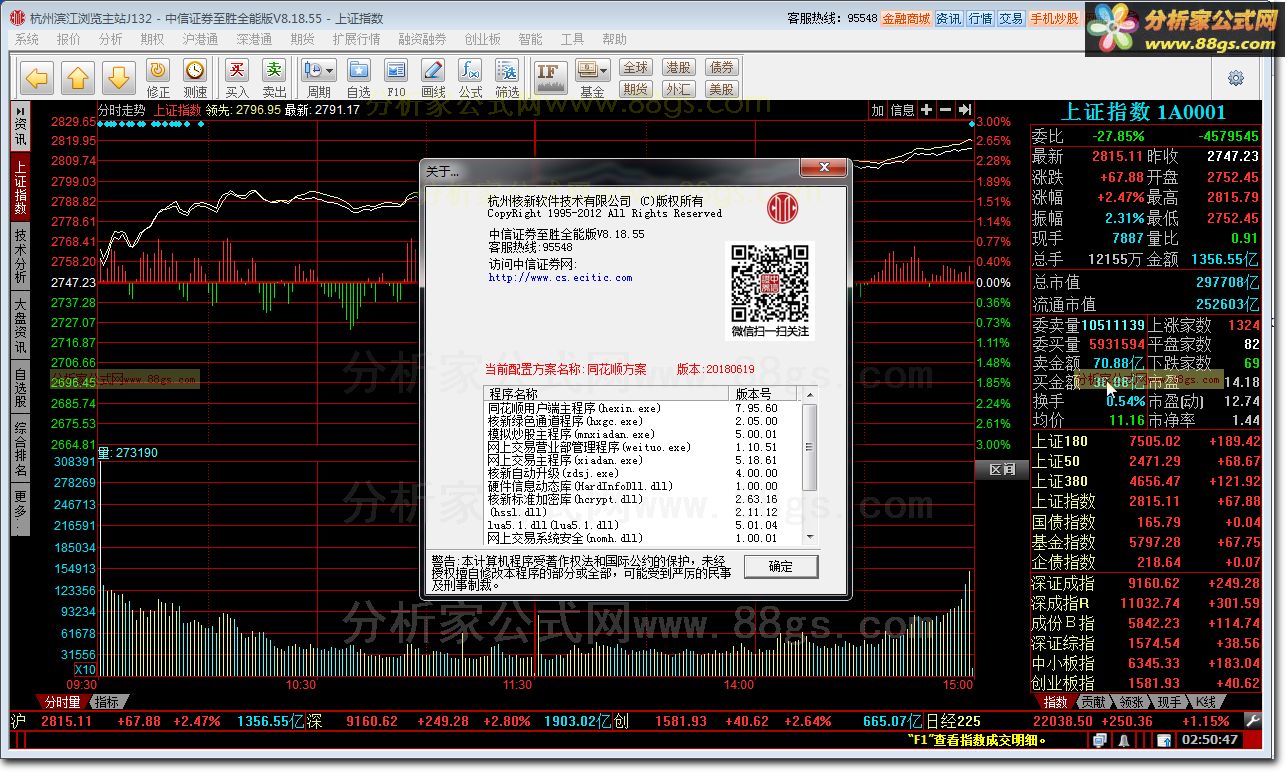Click the 全球 global markets button
Image resolution: width=1287 pixels, height=772 pixels.
tap(636, 67)
